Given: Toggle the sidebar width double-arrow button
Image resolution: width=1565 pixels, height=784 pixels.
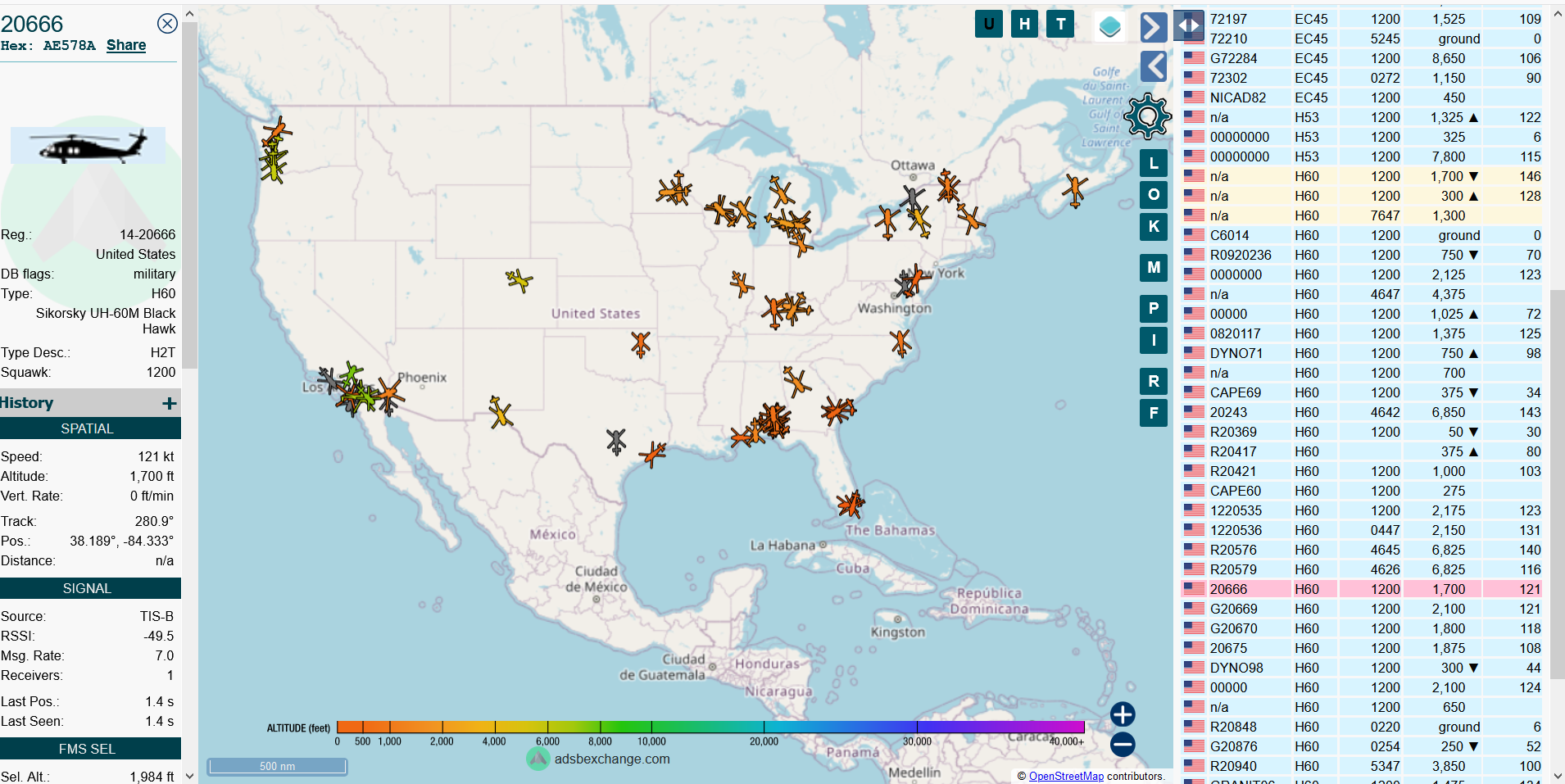Looking at the screenshot, I should tap(1189, 25).
